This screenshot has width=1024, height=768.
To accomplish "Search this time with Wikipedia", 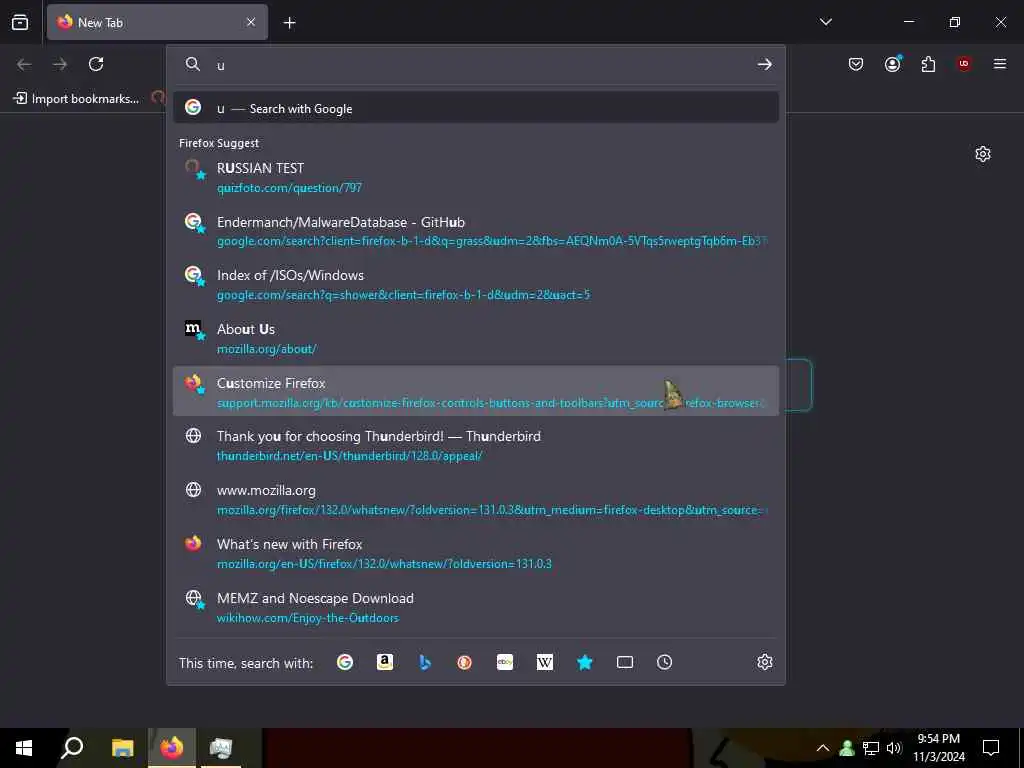I will click(545, 662).
